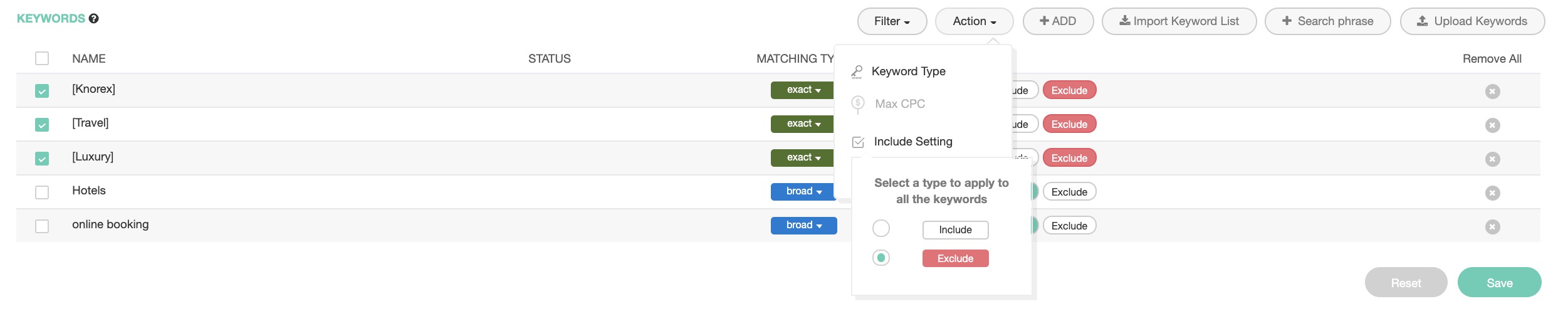This screenshot has height=316, width=1568.
Task: Select the Include radio button
Action: pos(881,228)
